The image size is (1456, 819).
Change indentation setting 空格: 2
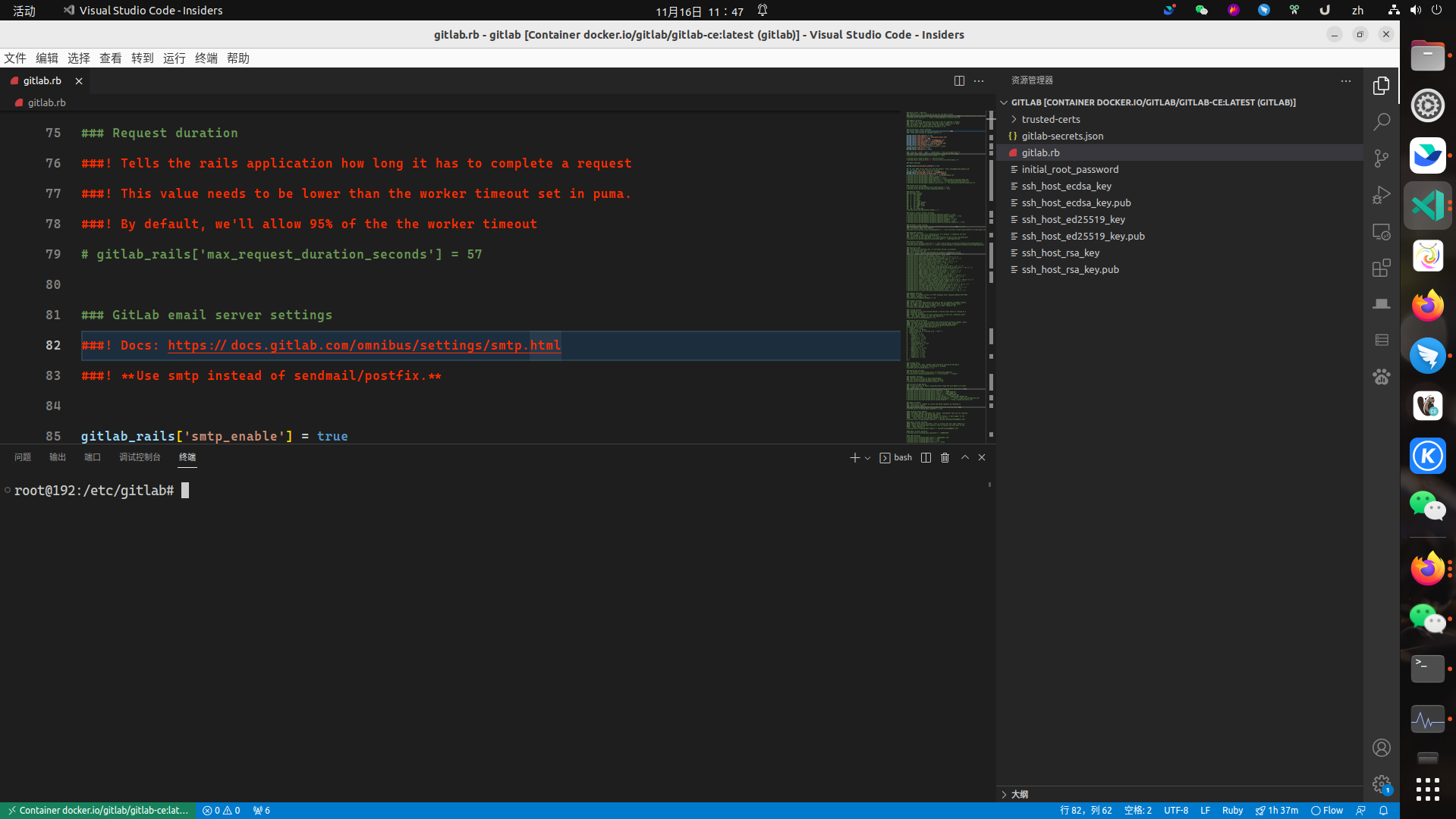(1137, 811)
